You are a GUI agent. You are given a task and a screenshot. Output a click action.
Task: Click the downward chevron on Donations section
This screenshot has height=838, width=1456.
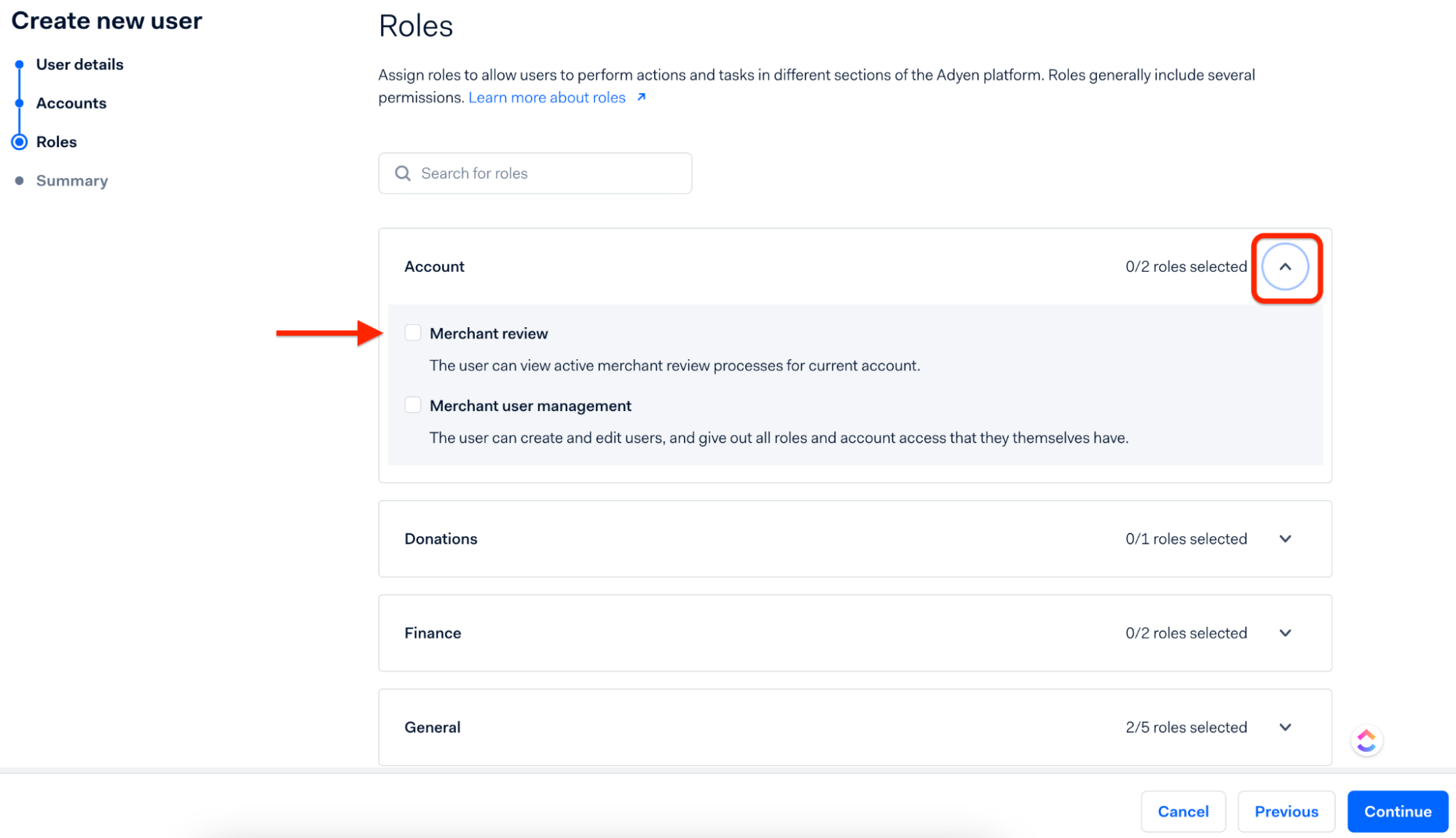coord(1286,539)
